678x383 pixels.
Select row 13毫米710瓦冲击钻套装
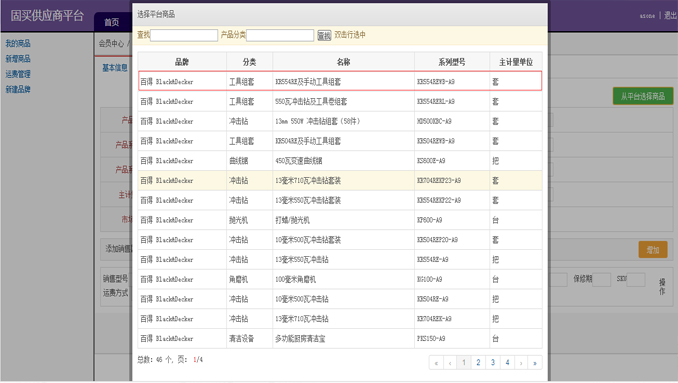[340, 181]
